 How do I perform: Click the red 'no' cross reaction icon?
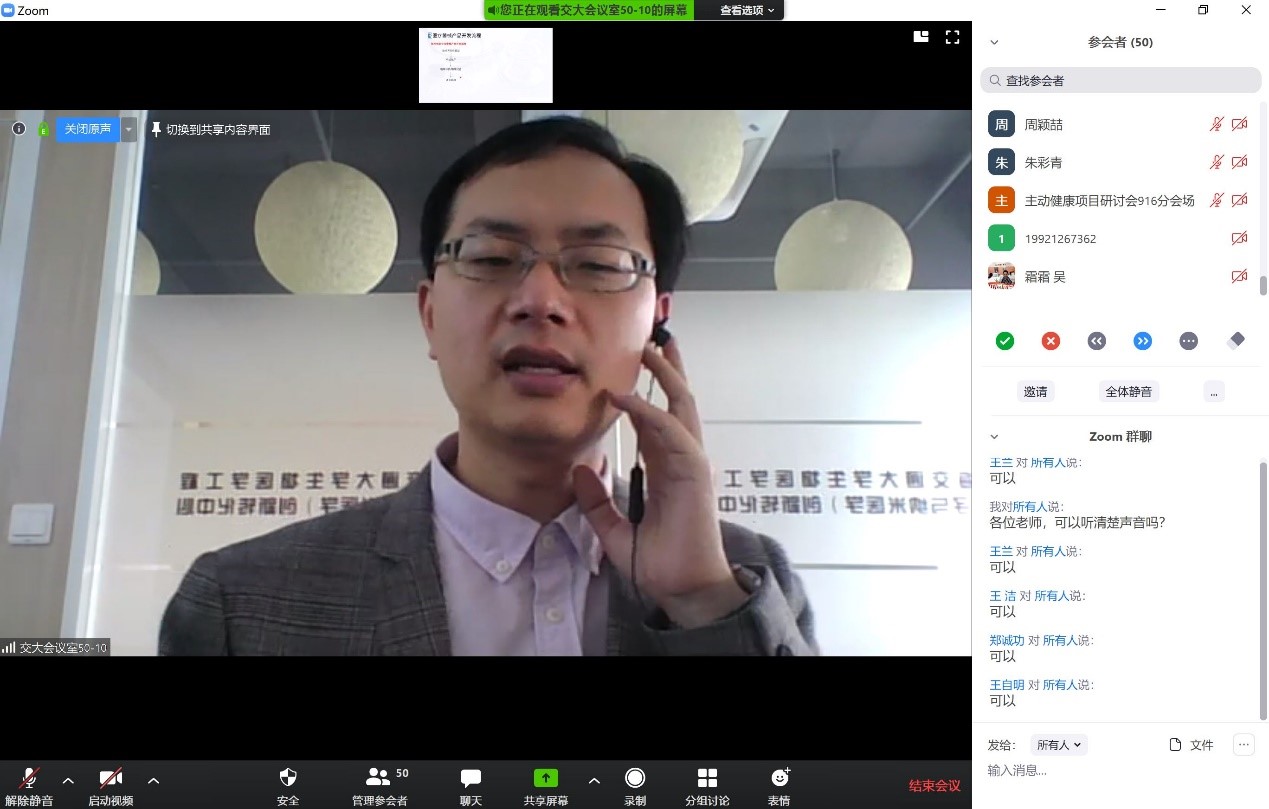click(1051, 341)
